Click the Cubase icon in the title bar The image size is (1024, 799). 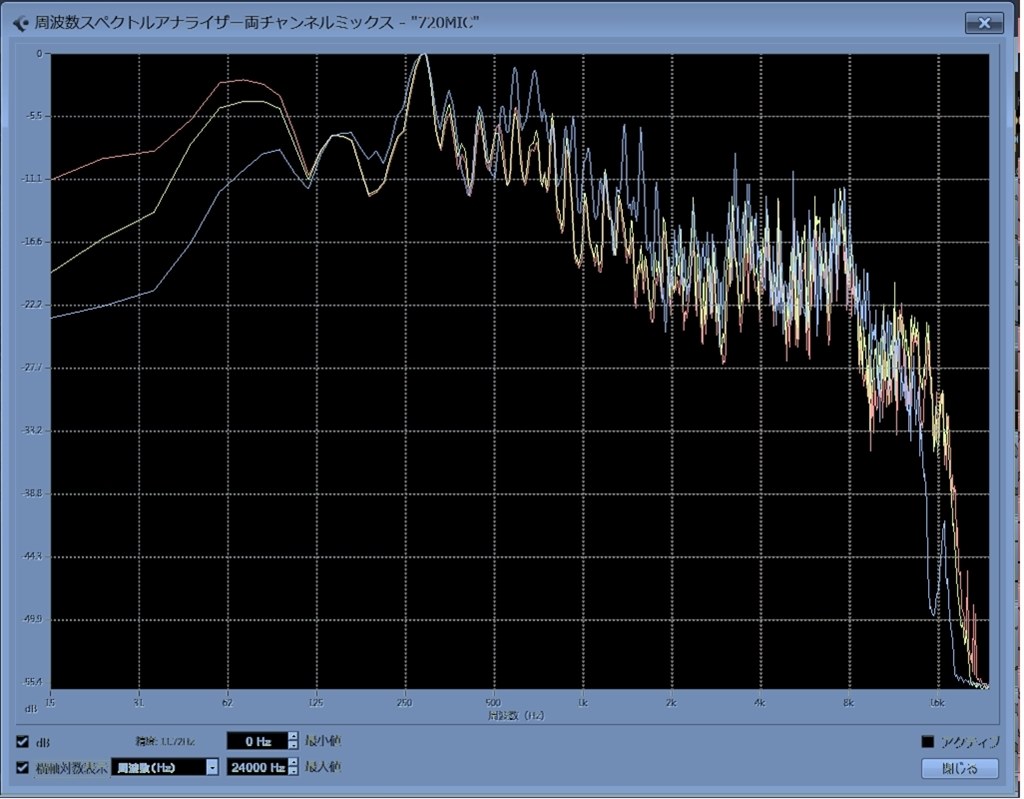20,22
